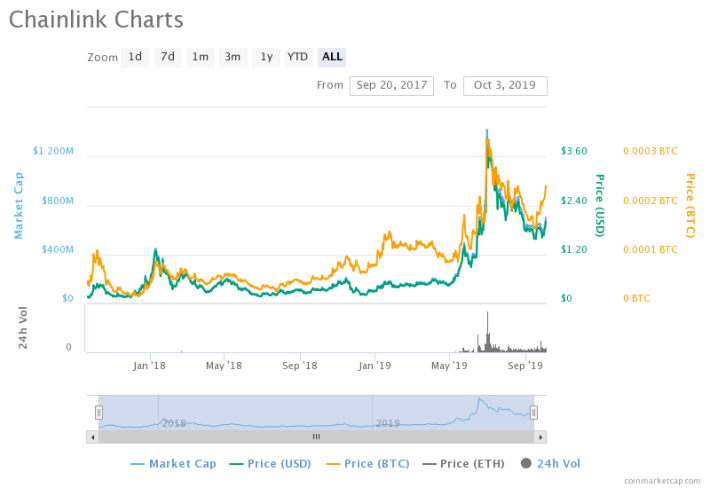Toggle the Price (USD) legend series
Screen dimensions: 710x488
tap(270, 464)
